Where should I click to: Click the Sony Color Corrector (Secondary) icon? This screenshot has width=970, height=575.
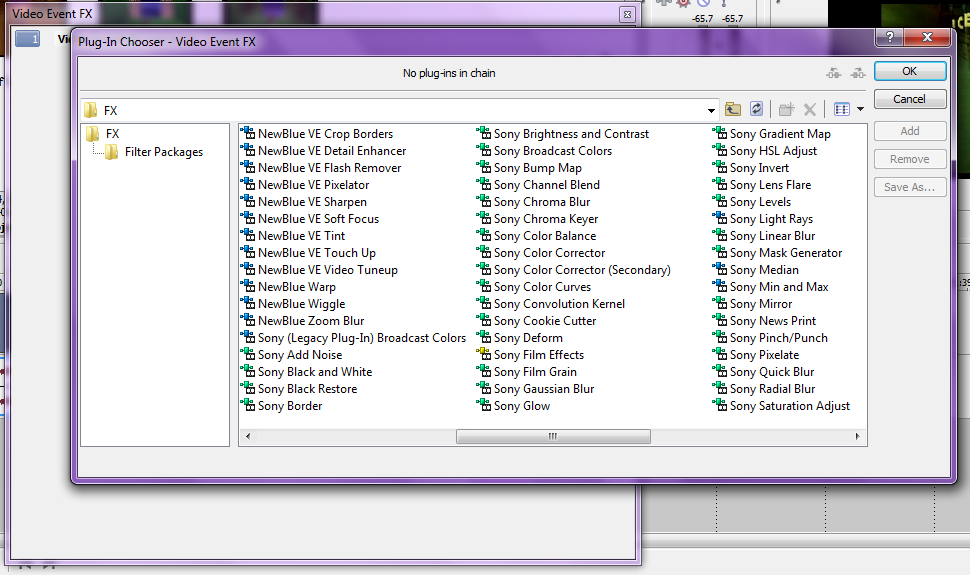[x=484, y=269]
